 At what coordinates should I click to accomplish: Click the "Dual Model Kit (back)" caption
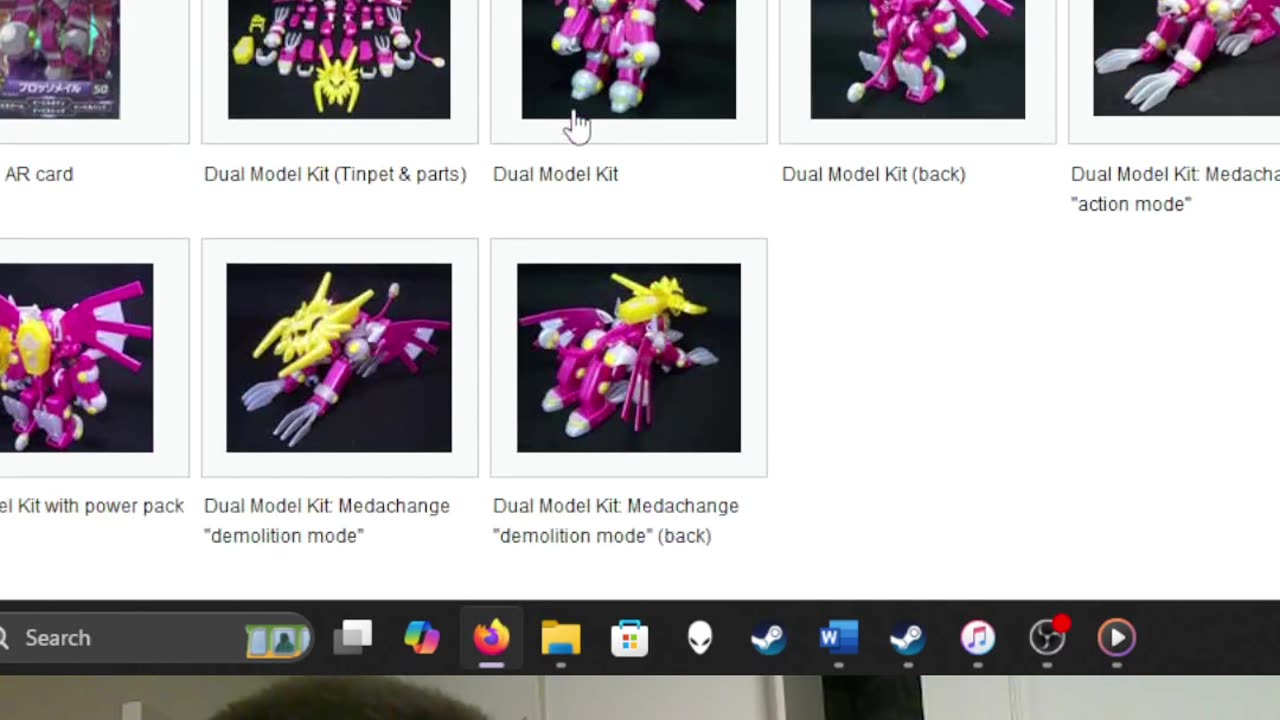(874, 174)
